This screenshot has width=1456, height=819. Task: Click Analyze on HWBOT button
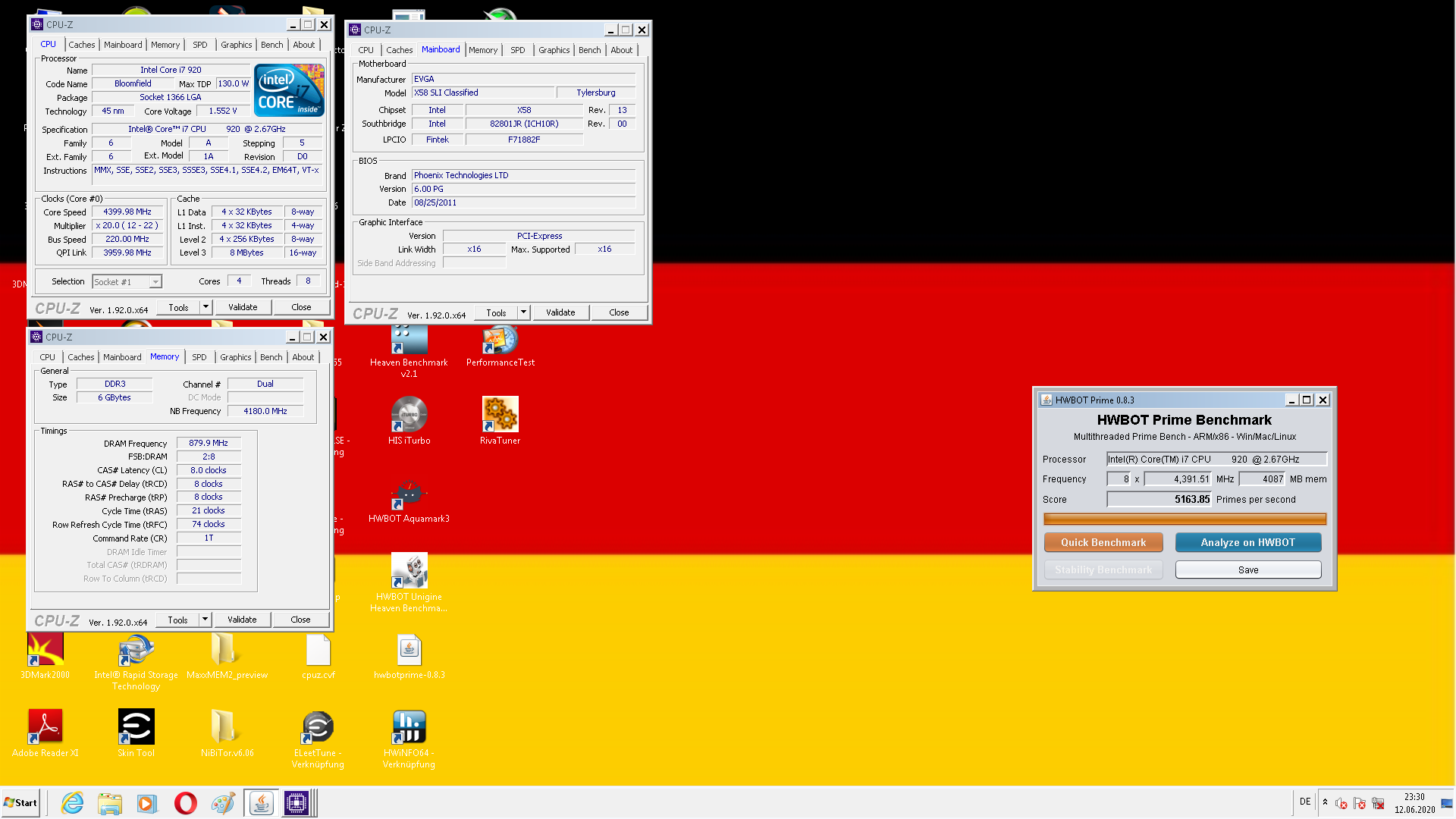[1248, 542]
